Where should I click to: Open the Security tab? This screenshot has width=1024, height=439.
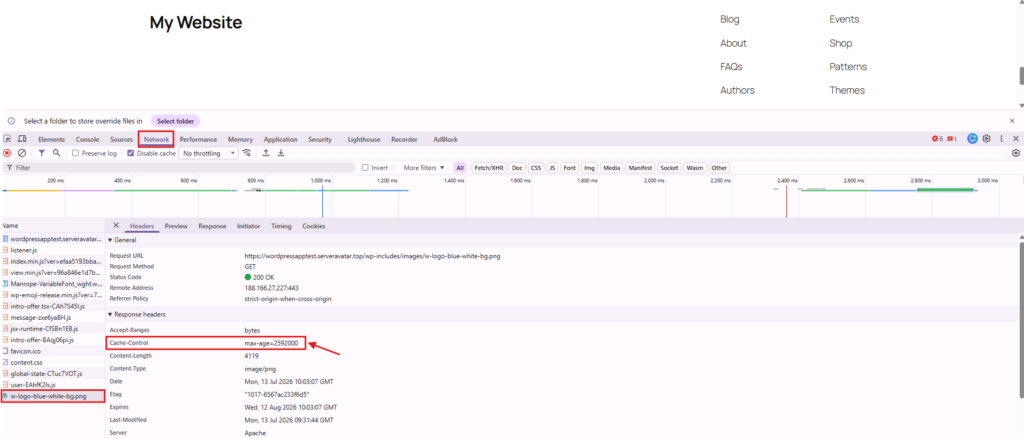click(320, 139)
